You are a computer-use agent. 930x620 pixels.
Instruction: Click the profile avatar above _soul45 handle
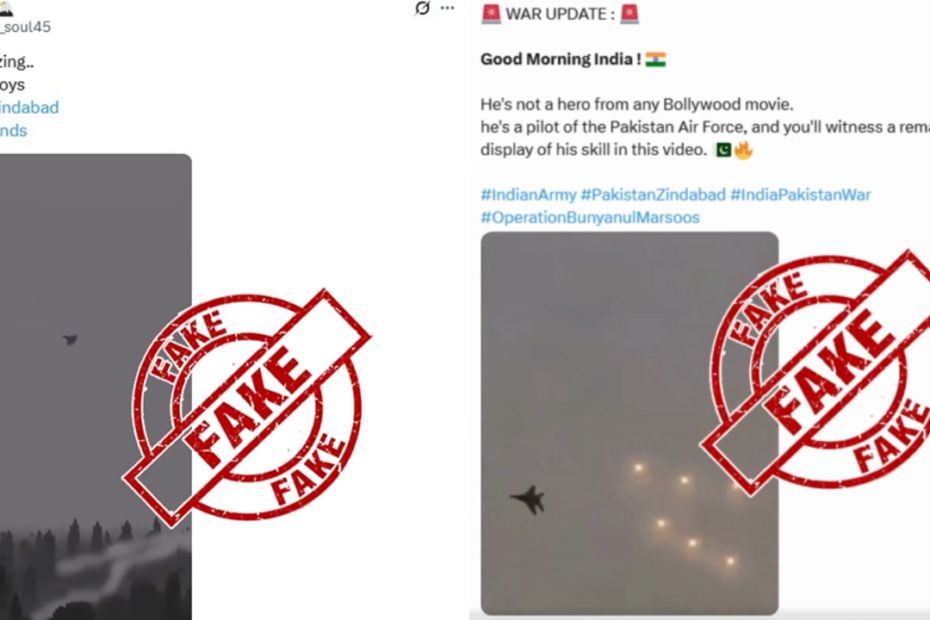7,8
